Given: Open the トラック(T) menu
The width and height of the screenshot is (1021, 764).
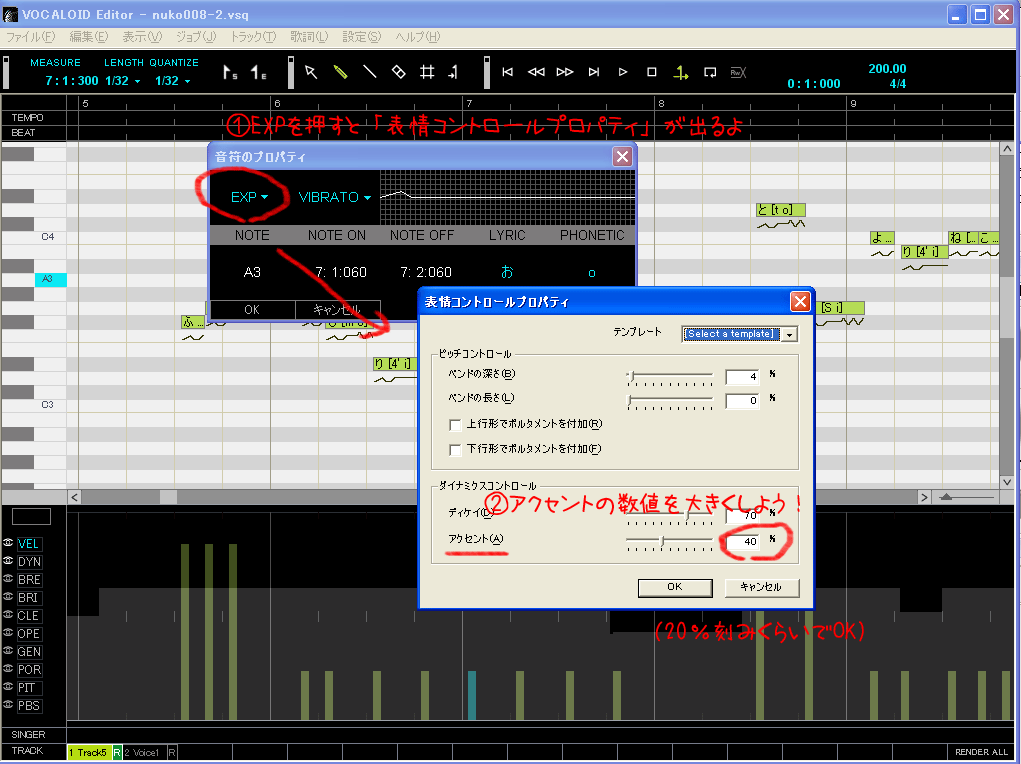Looking at the screenshot, I should 253,36.
